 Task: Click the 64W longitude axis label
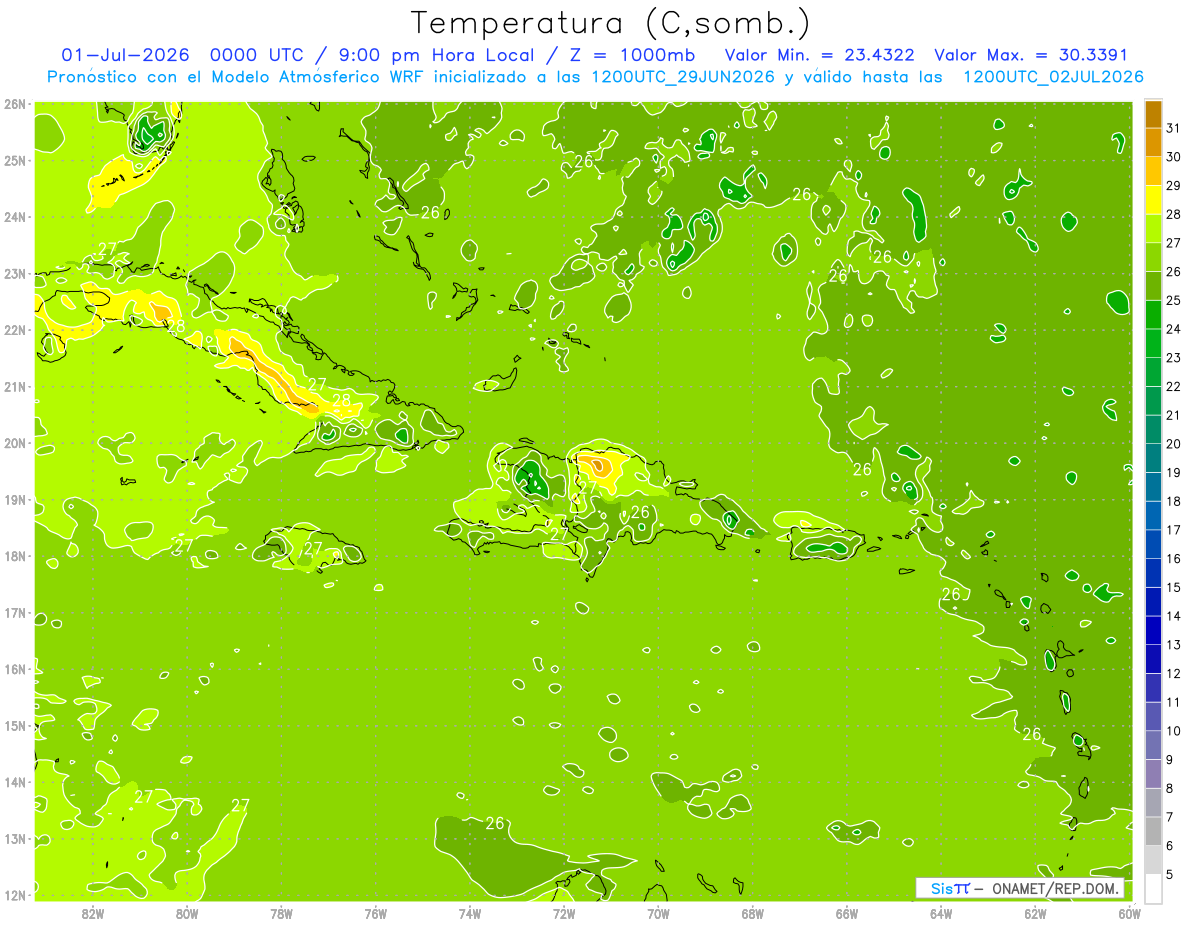click(941, 914)
